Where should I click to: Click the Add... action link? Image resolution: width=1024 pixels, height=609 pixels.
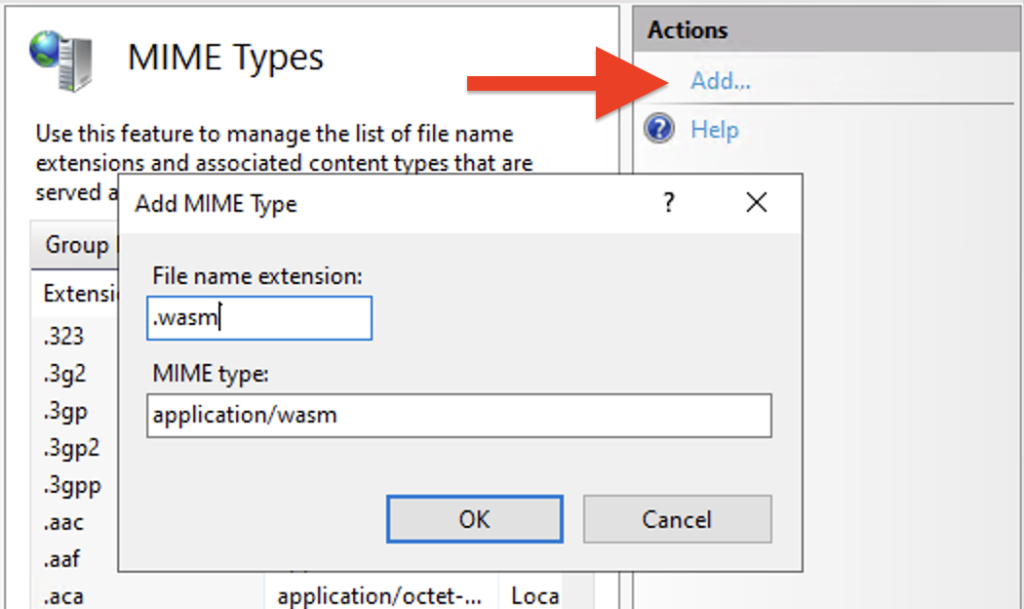[720, 81]
